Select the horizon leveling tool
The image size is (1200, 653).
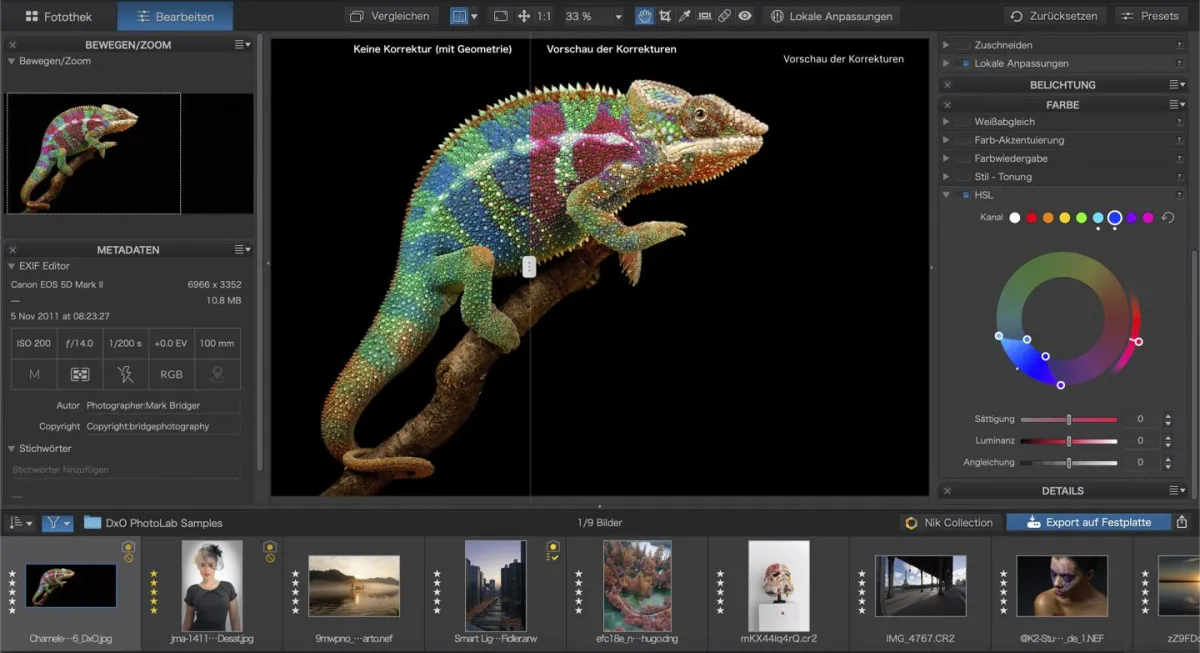pos(704,16)
